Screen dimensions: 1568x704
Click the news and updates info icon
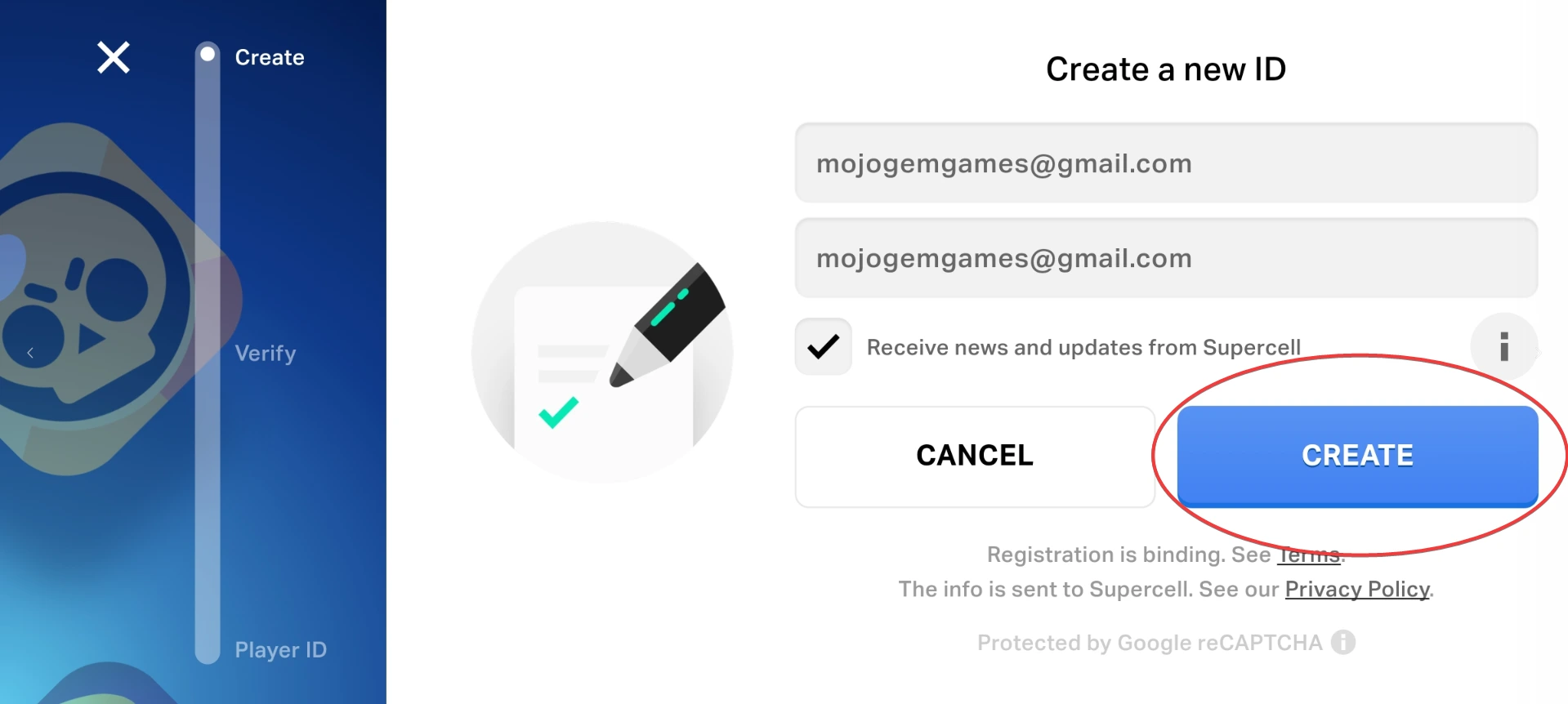pos(1503,347)
